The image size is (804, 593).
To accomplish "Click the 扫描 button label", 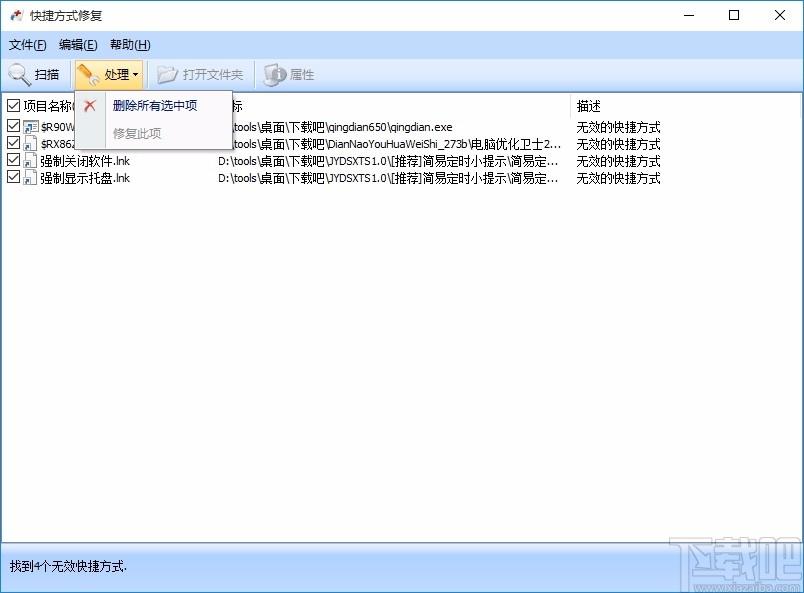I will [x=47, y=75].
